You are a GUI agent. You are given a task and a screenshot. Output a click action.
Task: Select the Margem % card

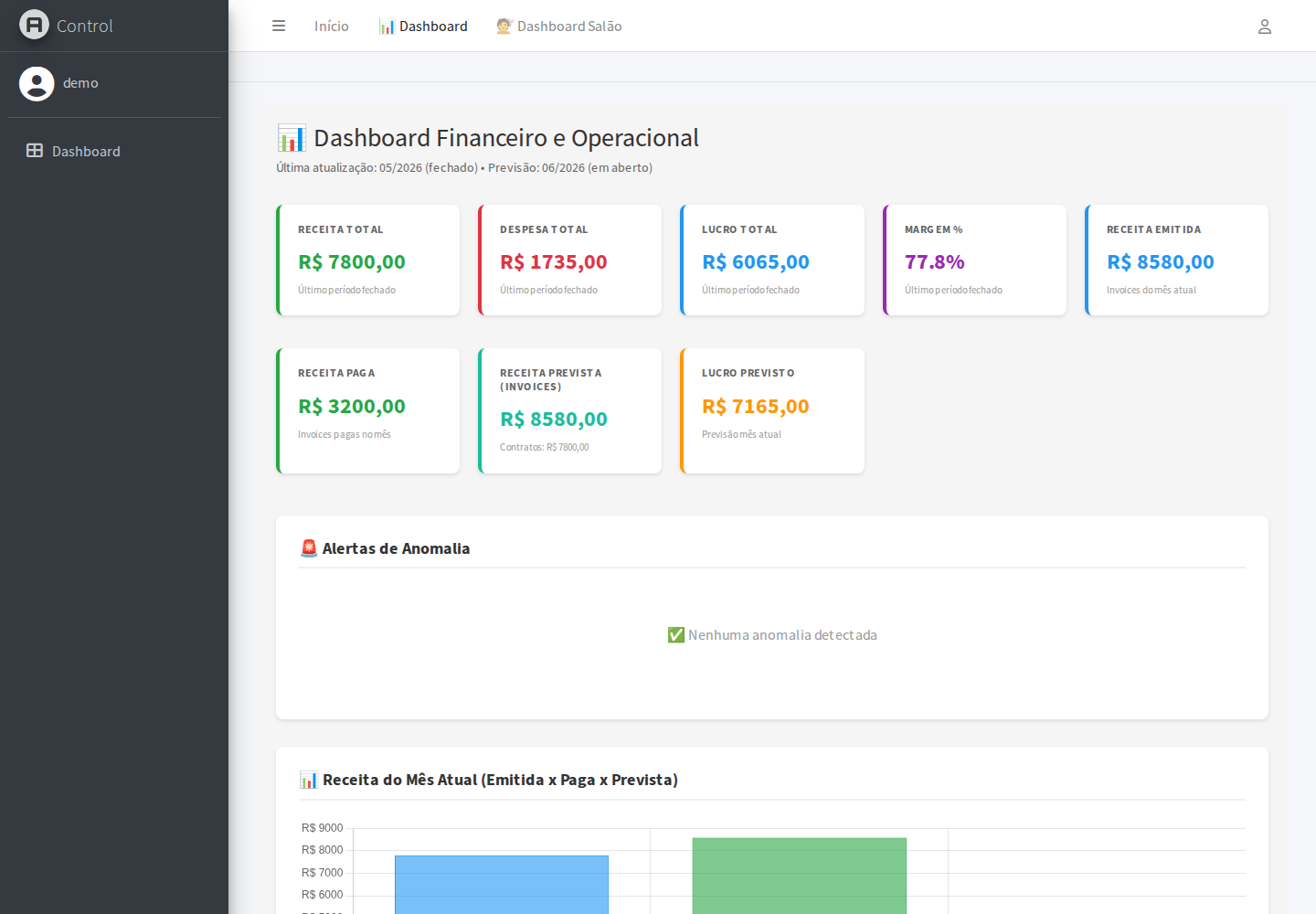(x=975, y=260)
